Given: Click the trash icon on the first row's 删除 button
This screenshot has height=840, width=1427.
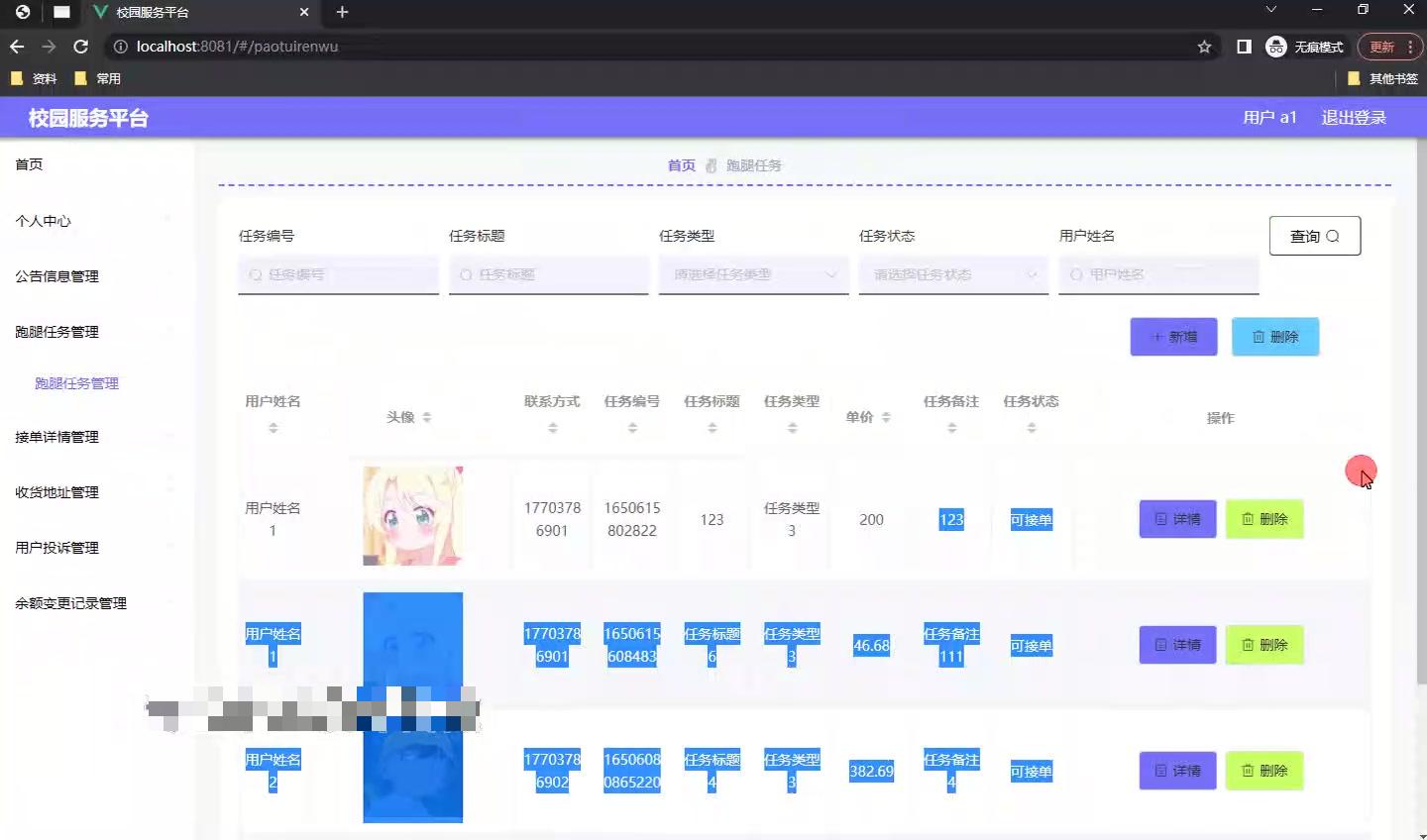Looking at the screenshot, I should pyautogui.click(x=1247, y=519).
